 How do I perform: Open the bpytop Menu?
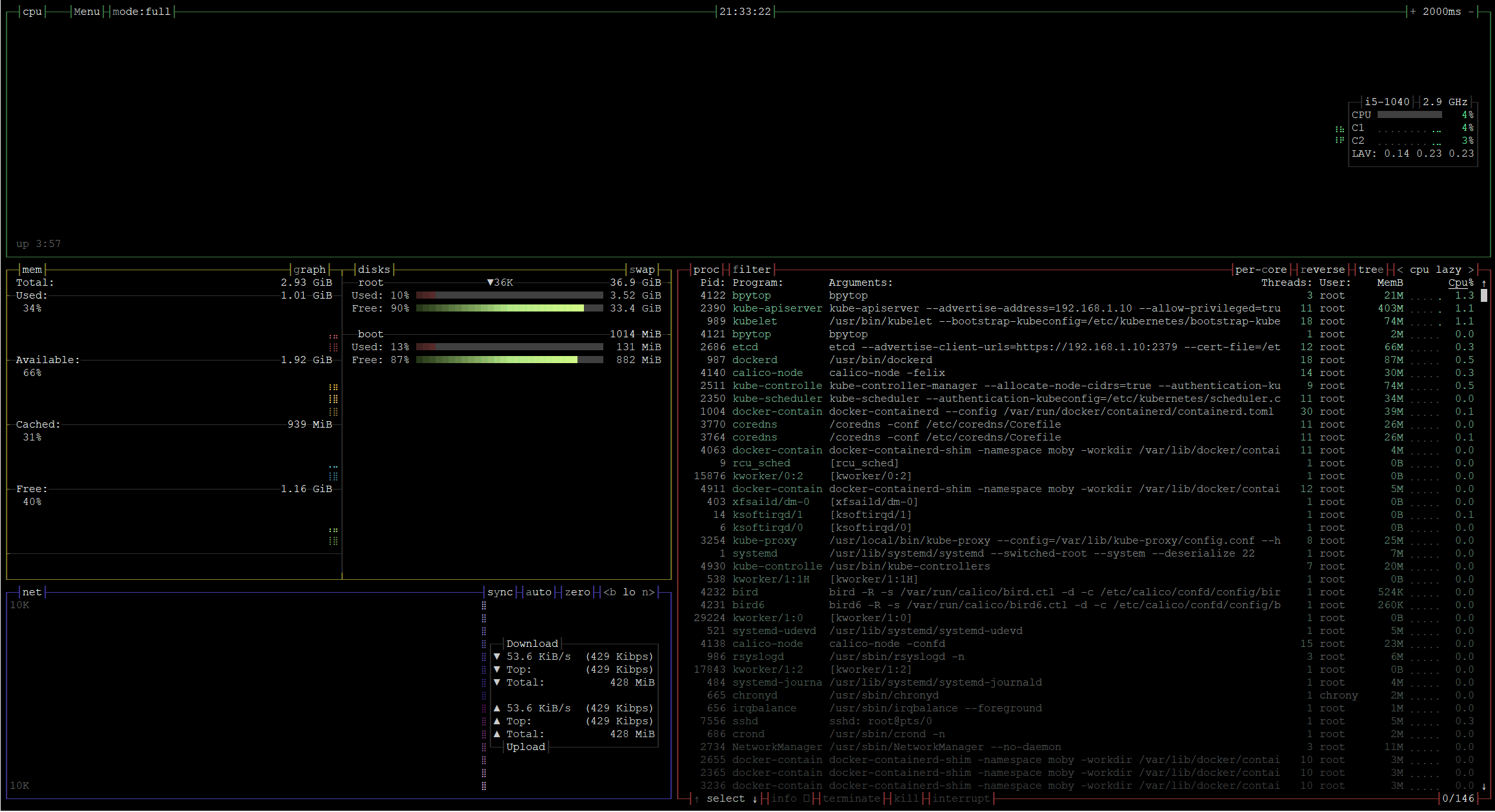point(87,12)
